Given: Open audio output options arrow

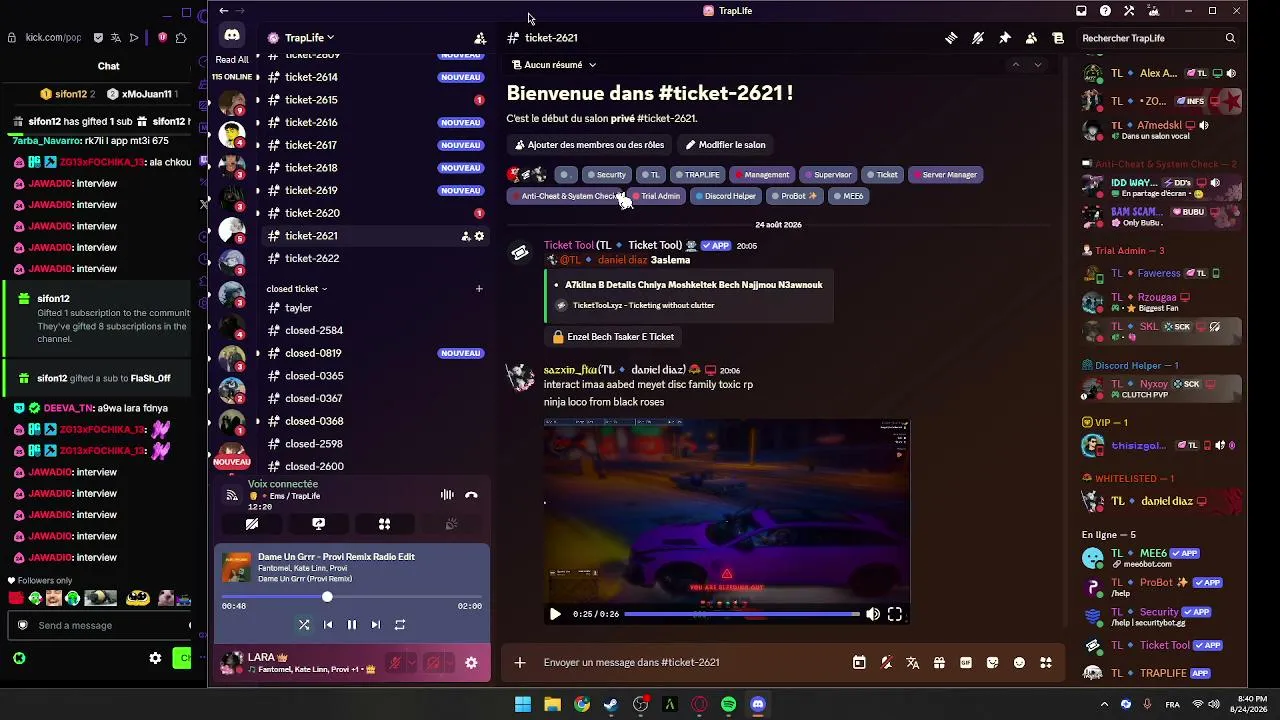Looking at the screenshot, I should point(449,663).
